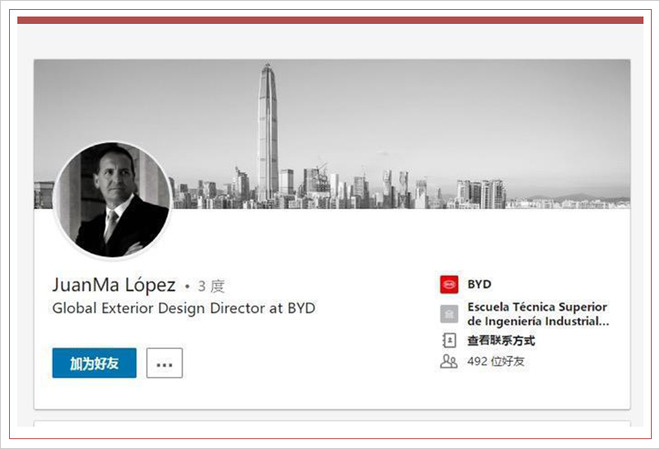Click the 3 度 connection degree label
660x449 pixels.
211,286
